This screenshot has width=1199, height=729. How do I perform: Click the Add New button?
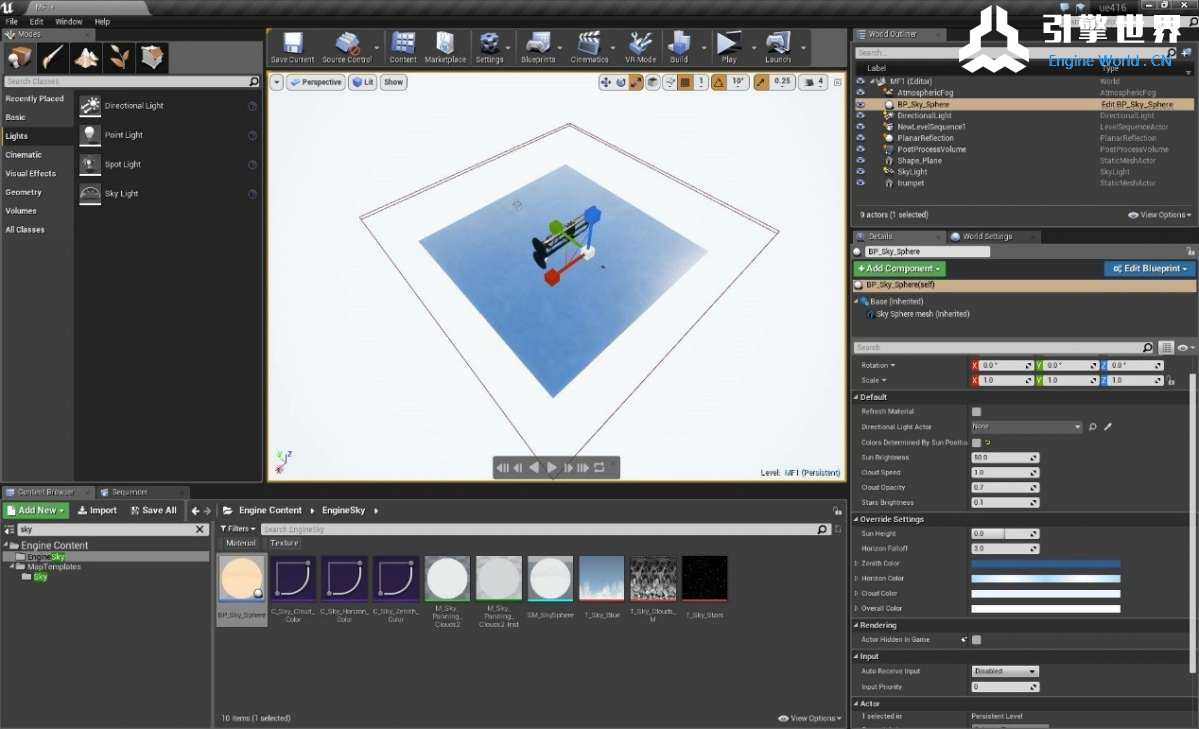pyautogui.click(x=37, y=510)
